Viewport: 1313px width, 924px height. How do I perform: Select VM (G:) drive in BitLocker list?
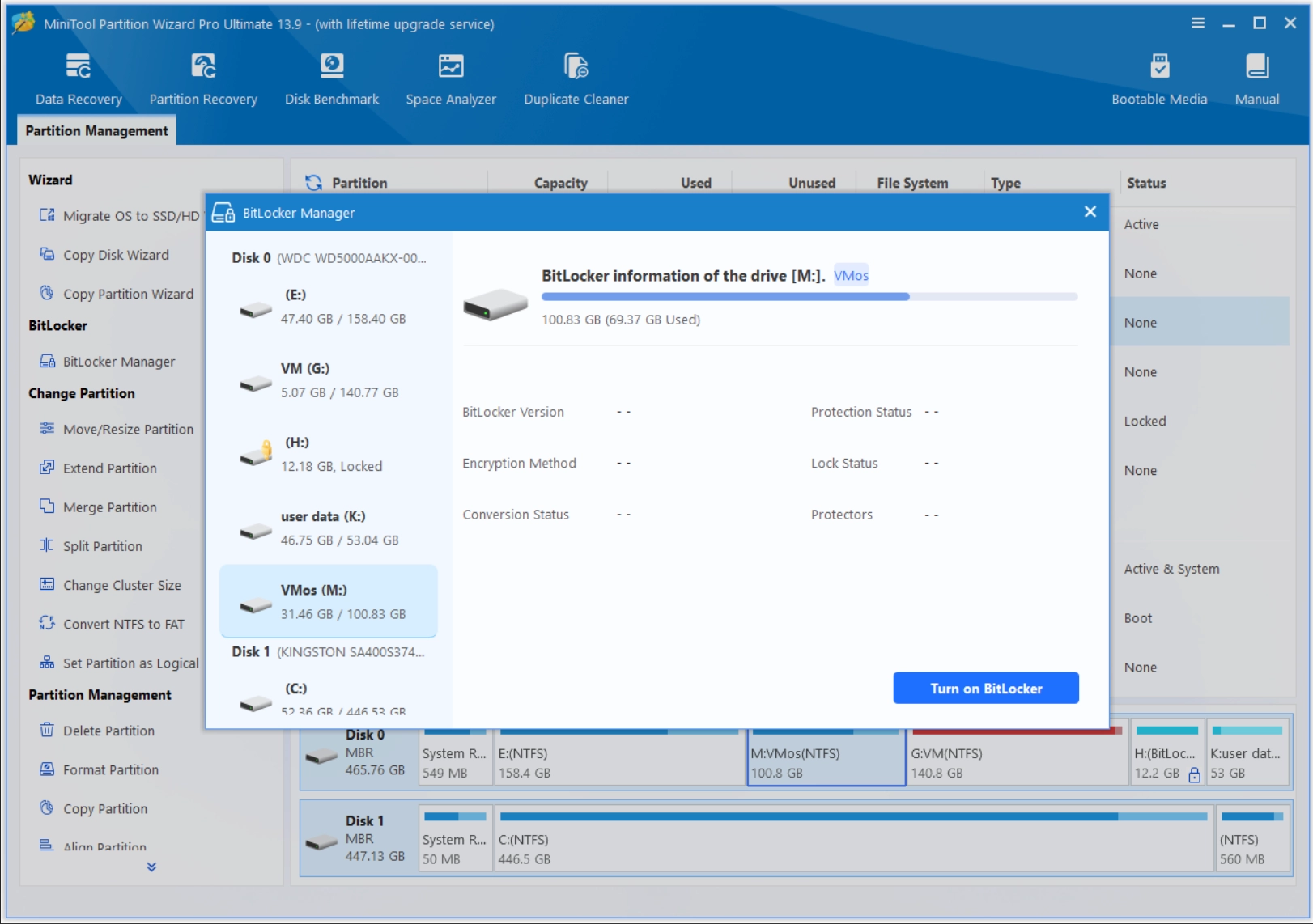click(329, 380)
